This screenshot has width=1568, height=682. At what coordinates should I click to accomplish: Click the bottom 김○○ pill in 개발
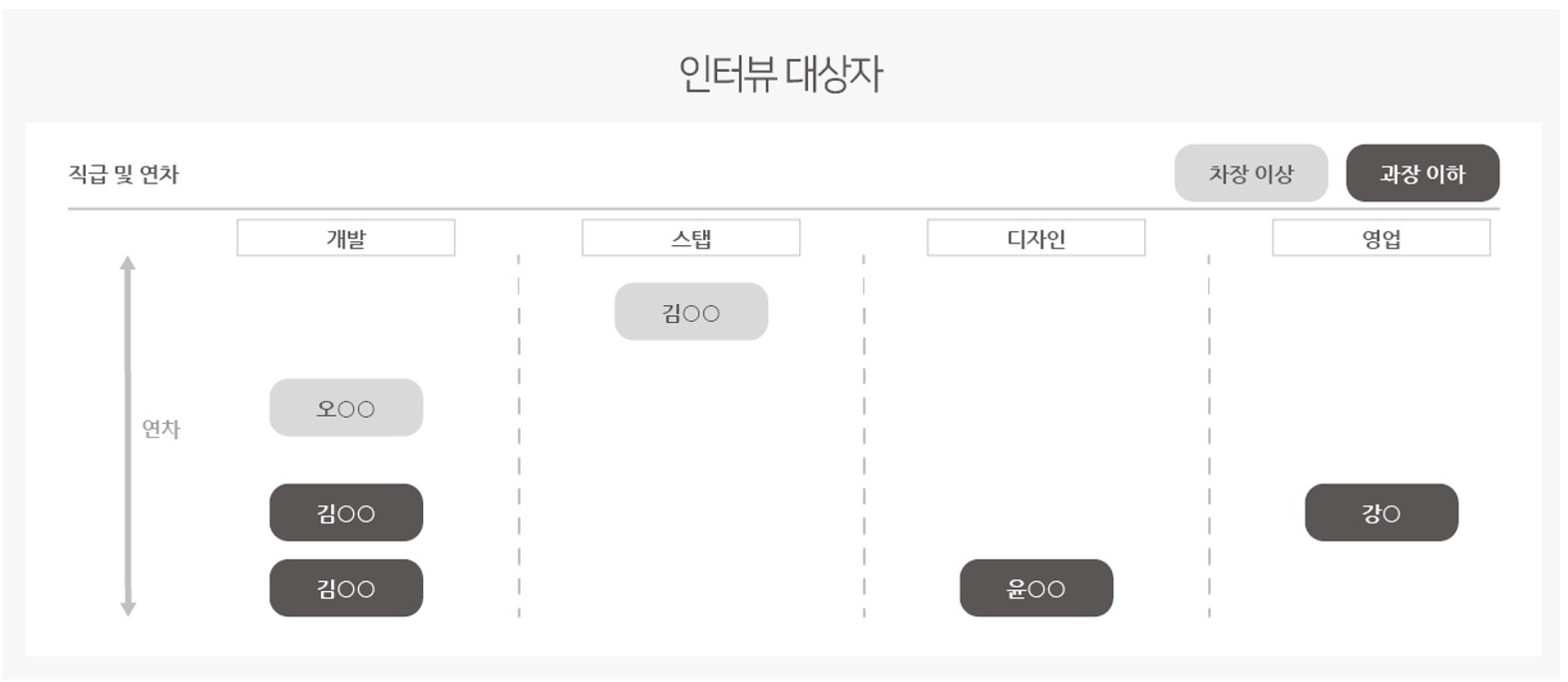click(x=346, y=588)
